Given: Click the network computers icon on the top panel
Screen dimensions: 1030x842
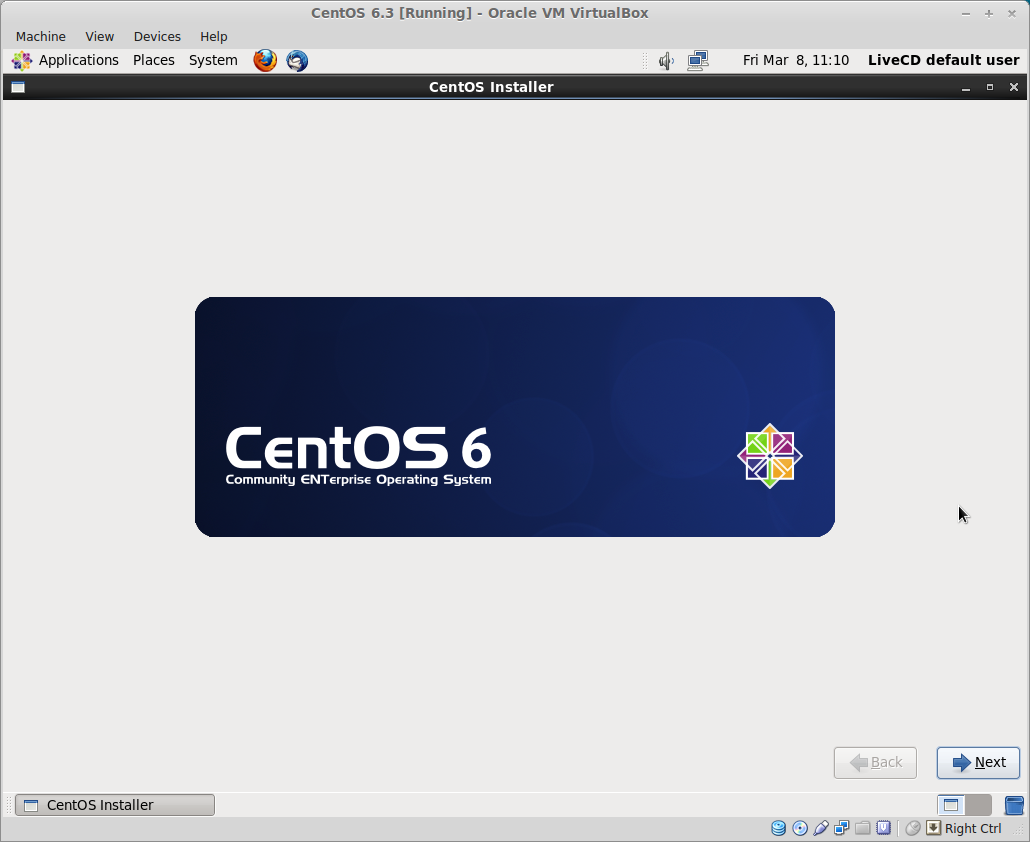Looking at the screenshot, I should click(x=698, y=61).
